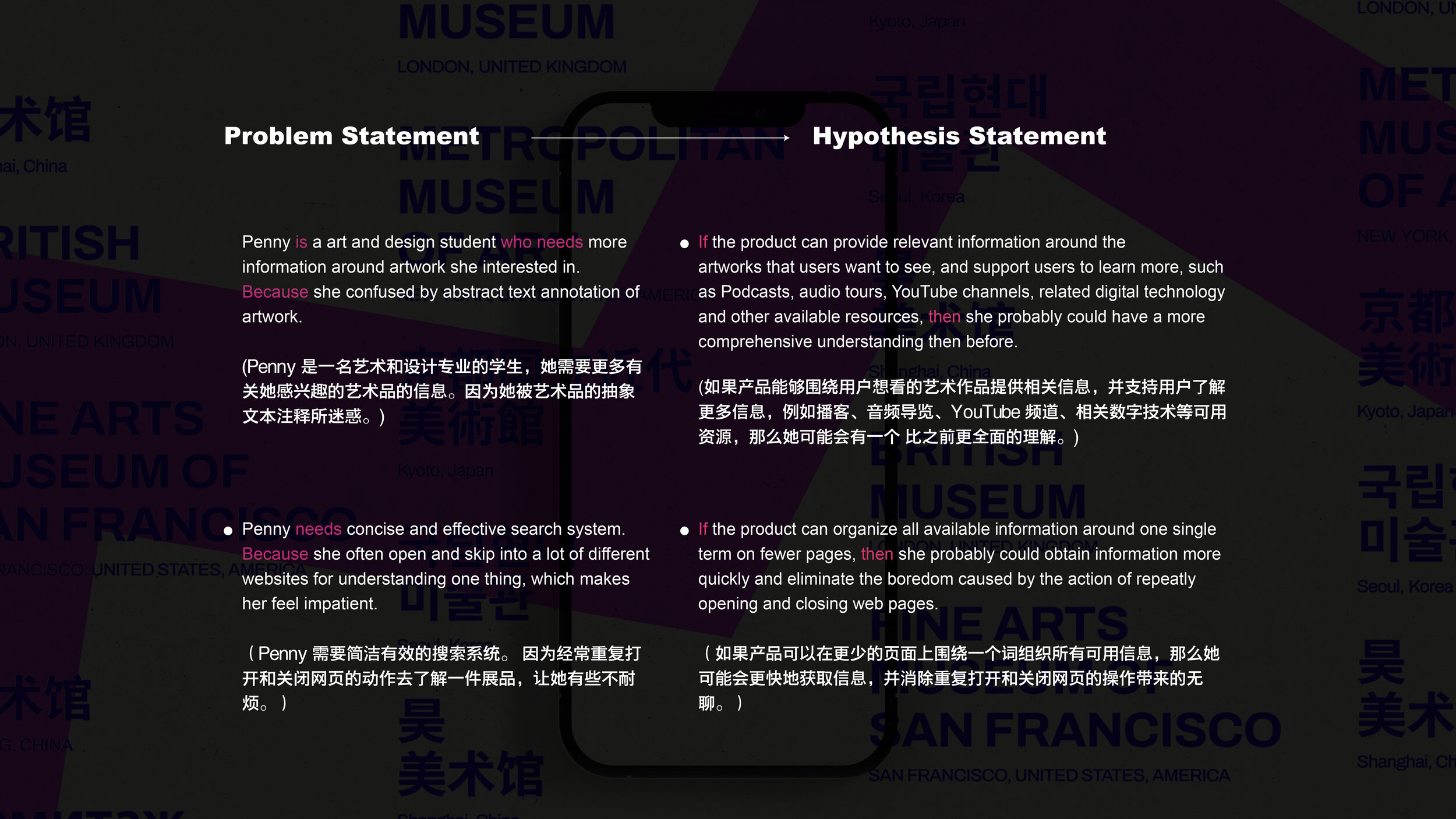Select the 'Hypothesis Statement' heading

click(959, 136)
